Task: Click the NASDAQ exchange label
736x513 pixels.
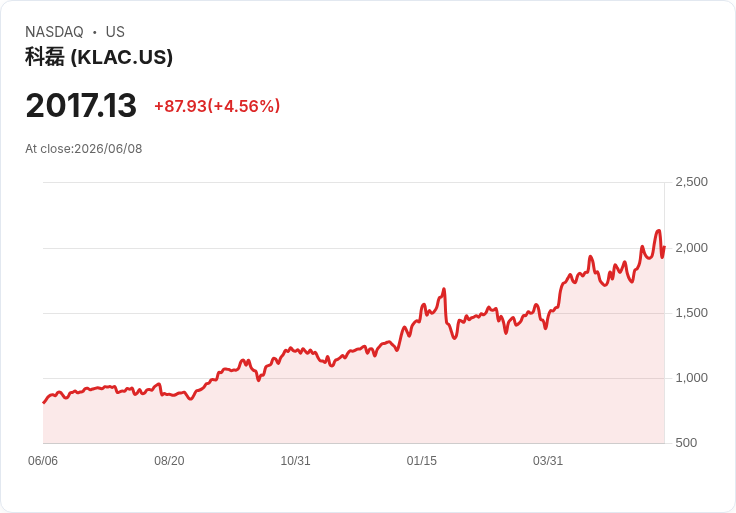Action: (x=54, y=32)
